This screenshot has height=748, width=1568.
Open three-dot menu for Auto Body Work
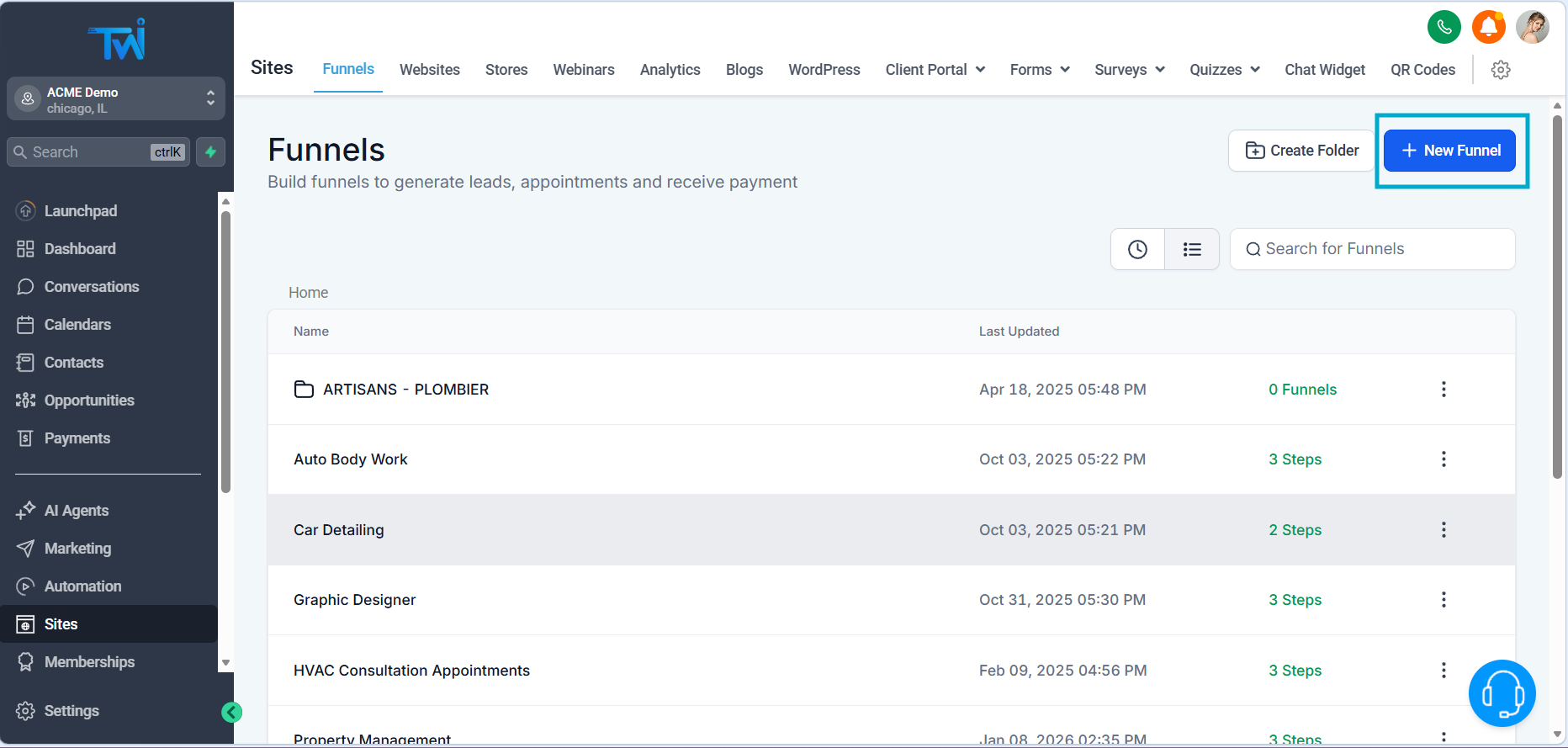tap(1444, 459)
